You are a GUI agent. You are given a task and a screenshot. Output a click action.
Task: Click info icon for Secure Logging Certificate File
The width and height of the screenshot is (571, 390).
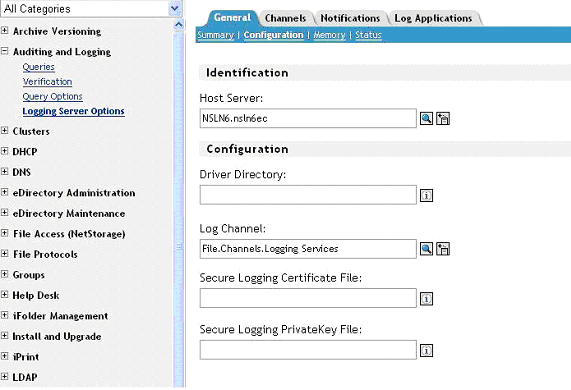pyautogui.click(x=426, y=299)
